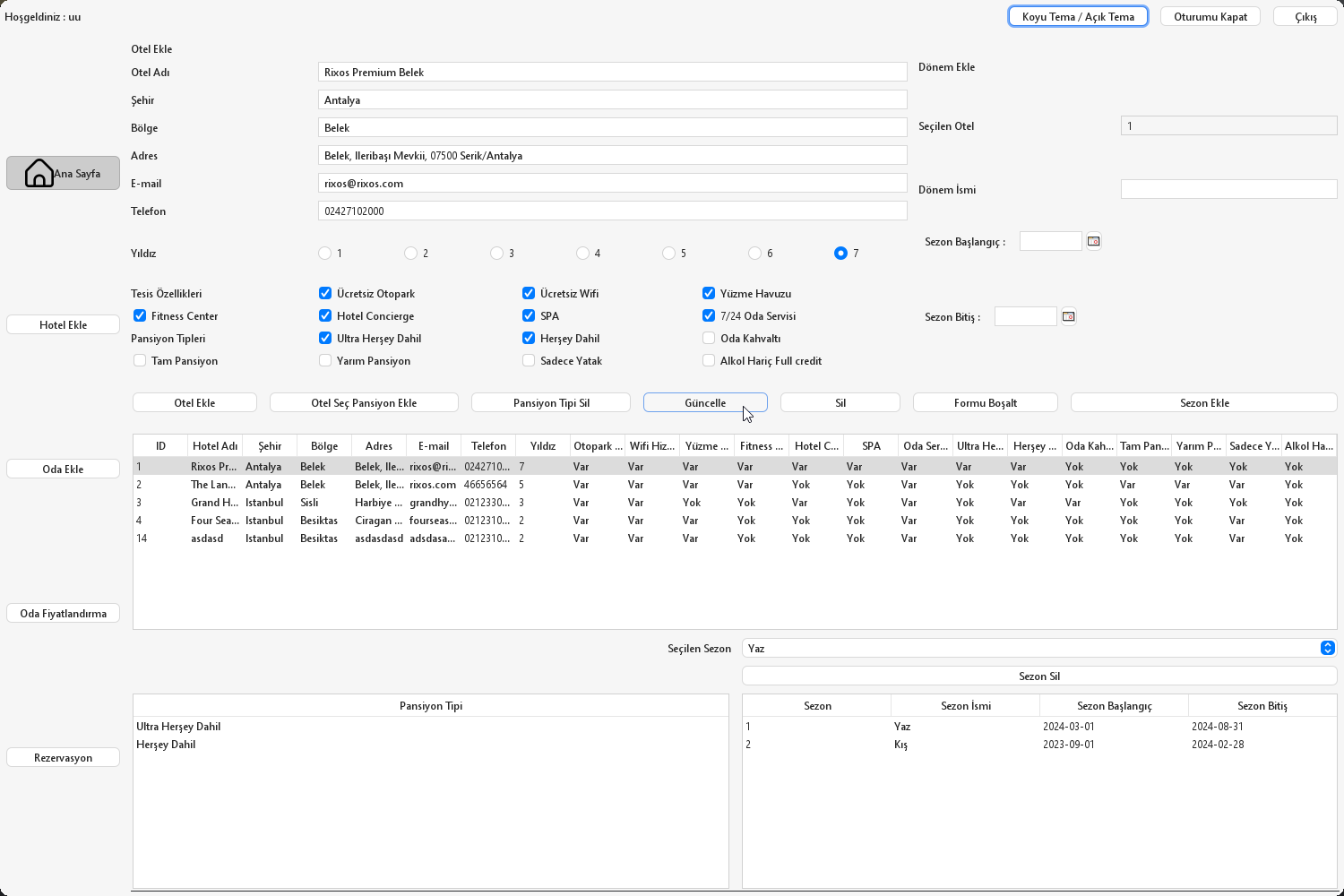Select the 5 star radio button
The width and height of the screenshot is (1344, 896).
pyautogui.click(x=668, y=254)
